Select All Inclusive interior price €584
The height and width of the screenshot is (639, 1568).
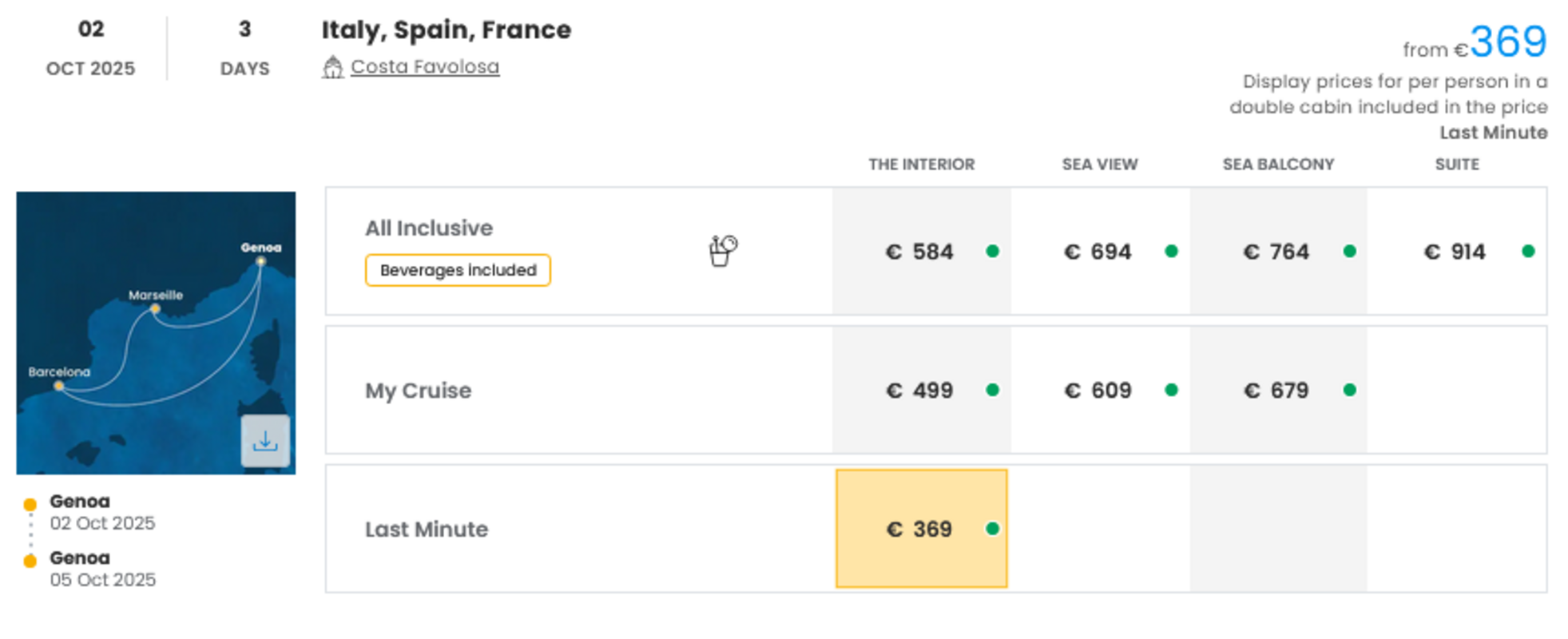click(x=921, y=252)
